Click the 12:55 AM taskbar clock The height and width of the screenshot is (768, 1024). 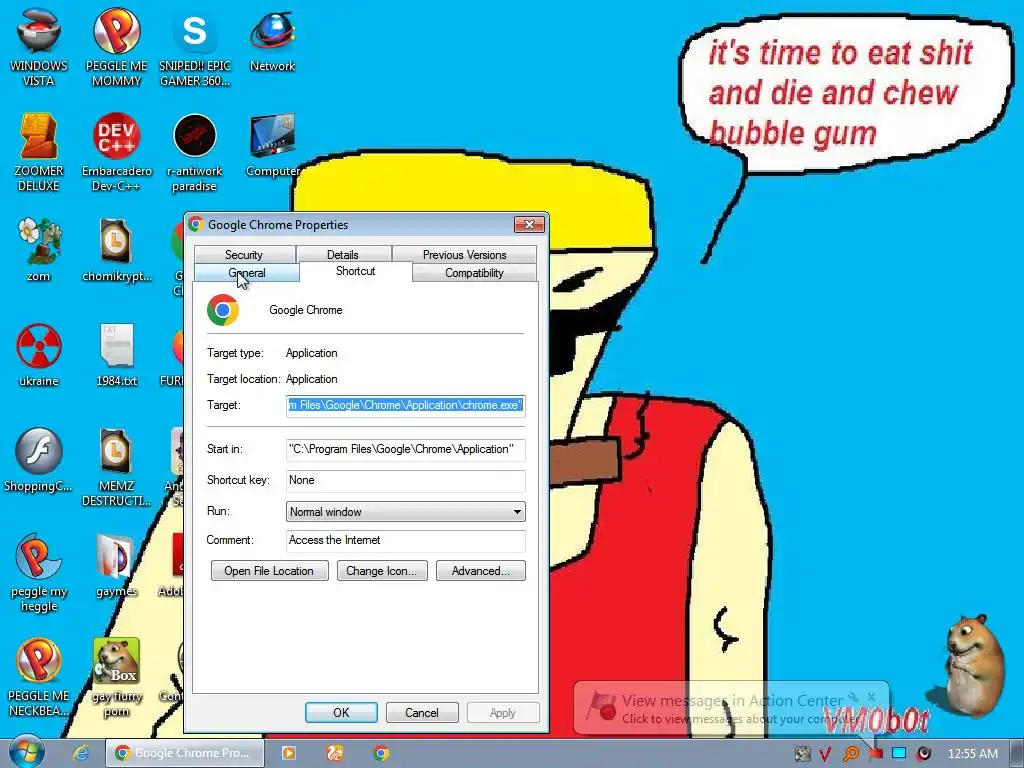[x=972, y=754]
